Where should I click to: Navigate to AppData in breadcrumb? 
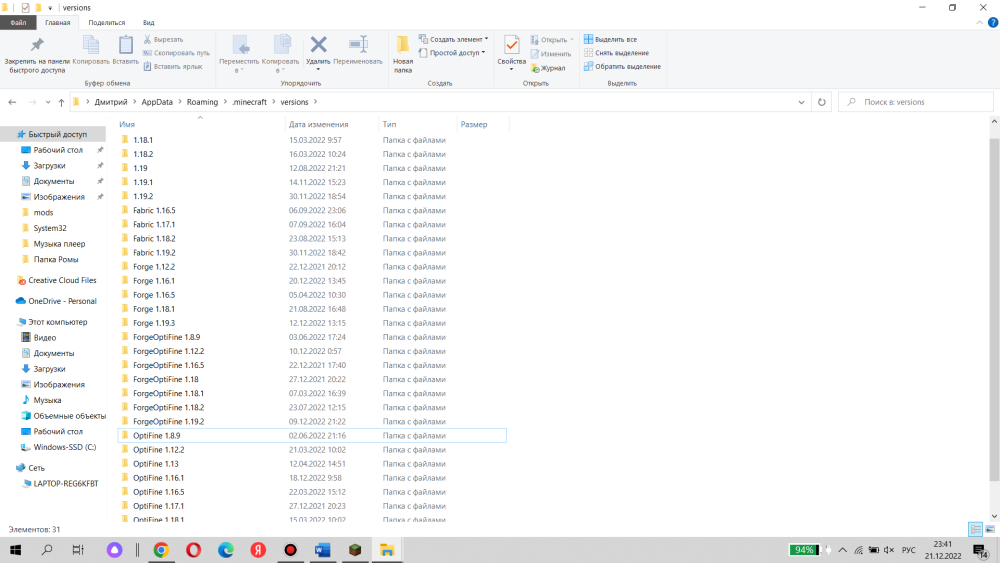point(157,102)
